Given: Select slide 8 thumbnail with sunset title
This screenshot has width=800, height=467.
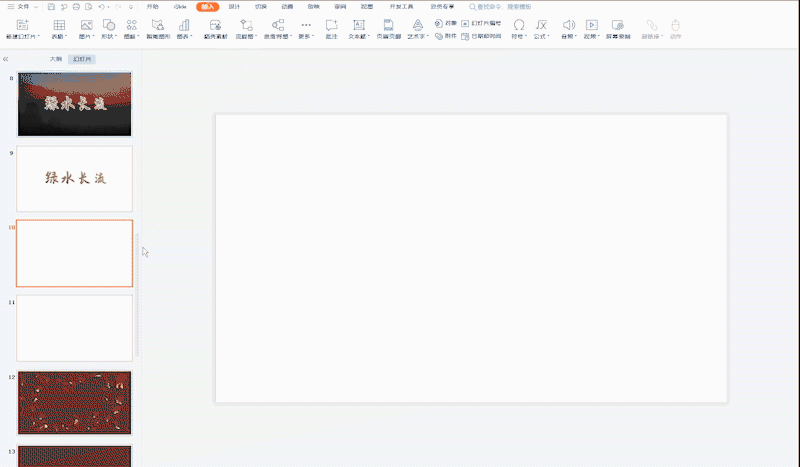Looking at the screenshot, I should [x=74, y=104].
